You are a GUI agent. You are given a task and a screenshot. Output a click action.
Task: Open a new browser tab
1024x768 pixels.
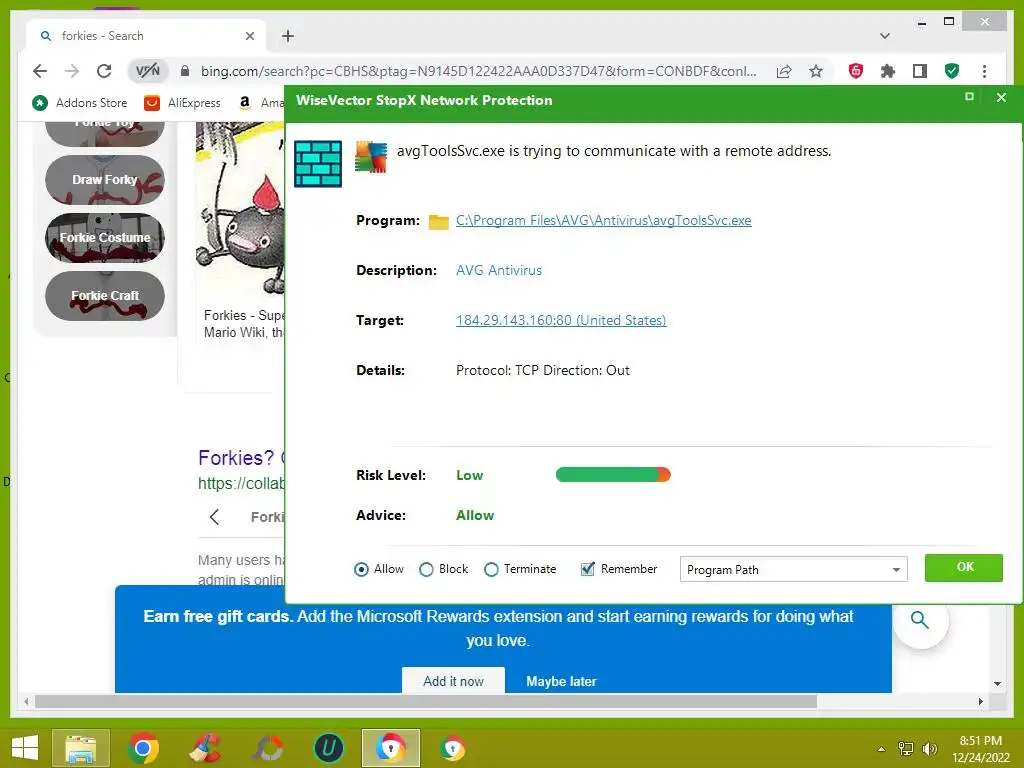tap(288, 36)
